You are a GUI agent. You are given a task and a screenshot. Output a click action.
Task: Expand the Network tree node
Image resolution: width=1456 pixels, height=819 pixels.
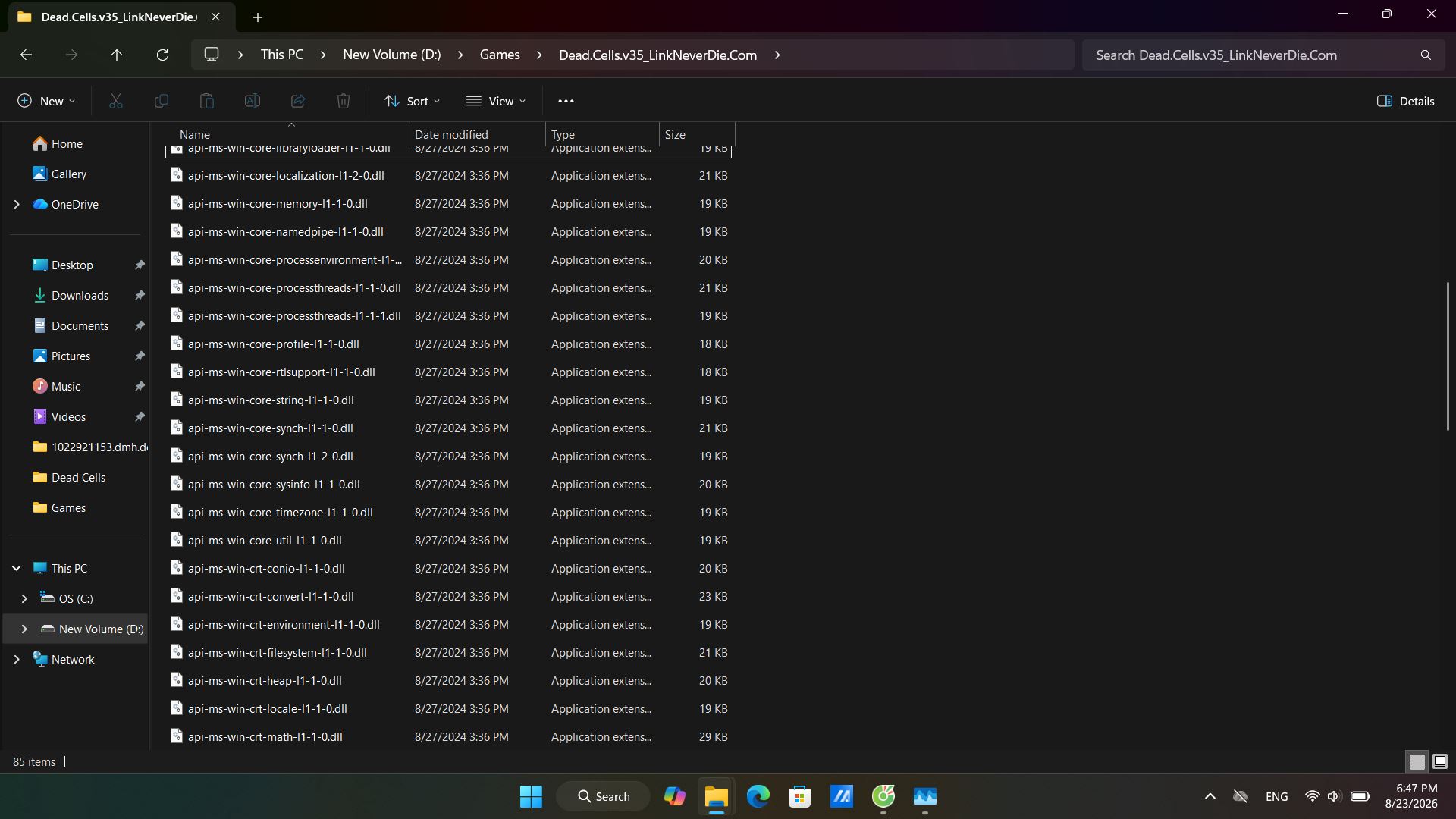(17, 659)
